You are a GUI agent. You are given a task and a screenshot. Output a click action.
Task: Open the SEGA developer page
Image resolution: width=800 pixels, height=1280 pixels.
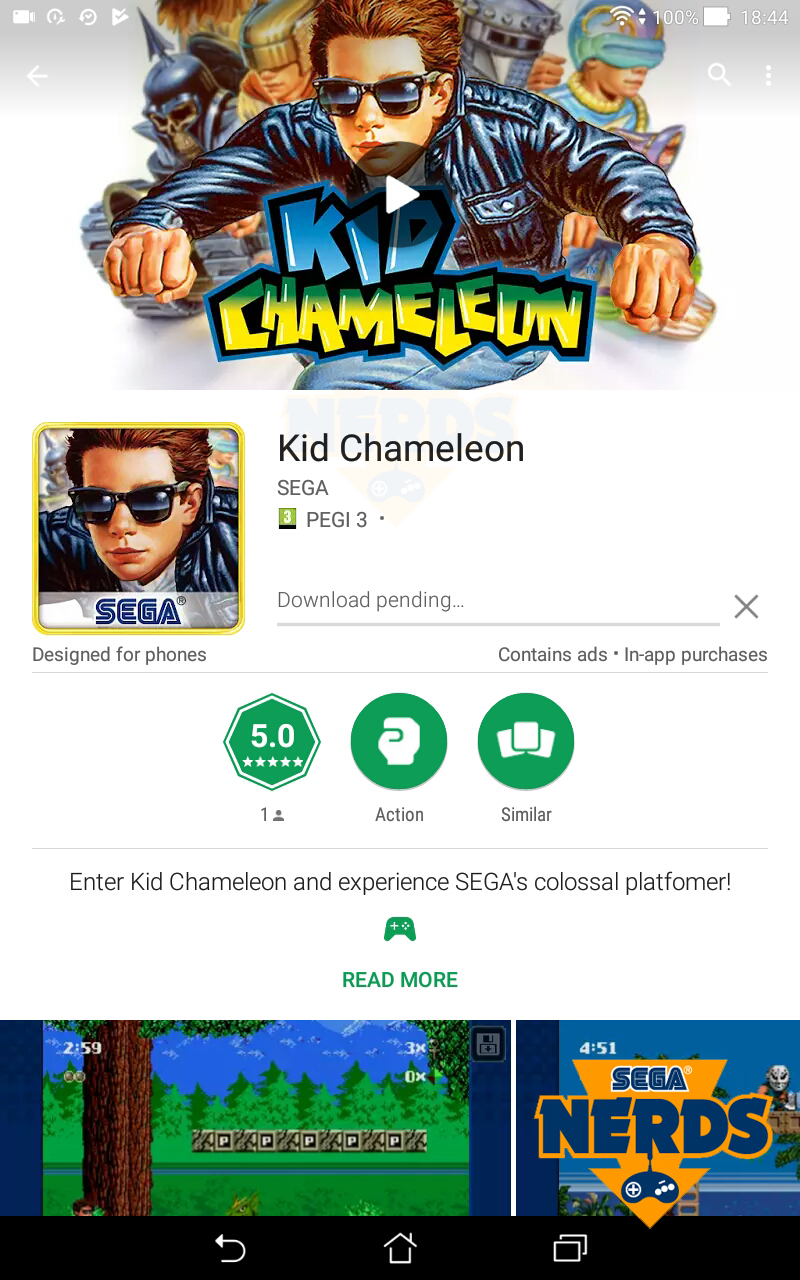[x=303, y=488]
